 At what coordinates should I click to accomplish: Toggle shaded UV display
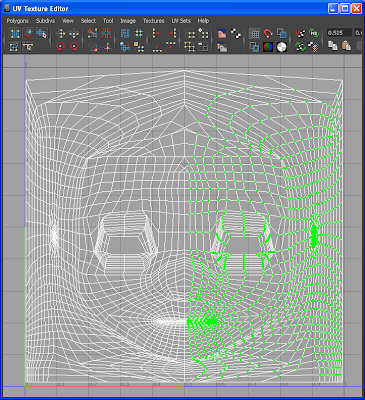point(282,34)
